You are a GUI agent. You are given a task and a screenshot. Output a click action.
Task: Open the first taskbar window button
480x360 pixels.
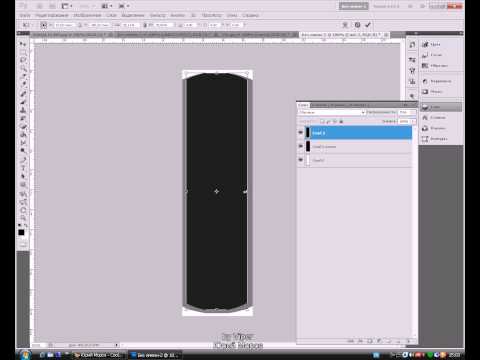(x=99, y=355)
